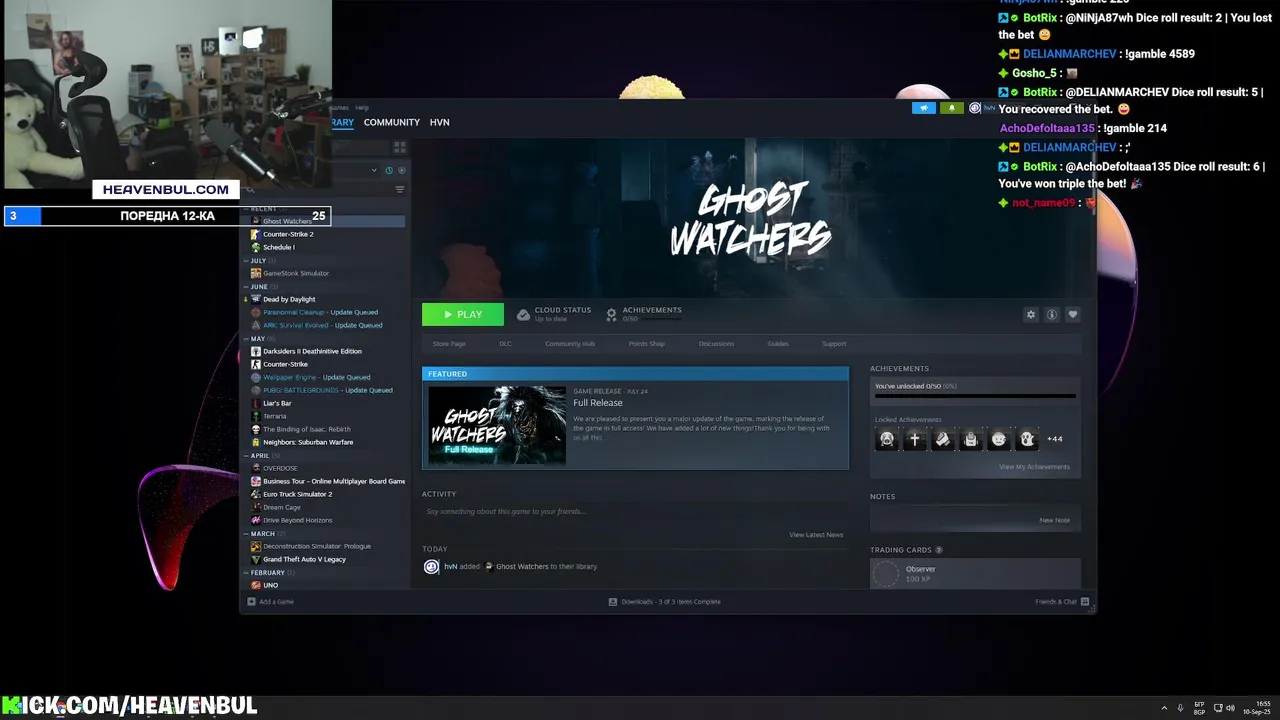The height and width of the screenshot is (720, 1280).
Task: Open the Discussions tab
Action: [x=716, y=343]
